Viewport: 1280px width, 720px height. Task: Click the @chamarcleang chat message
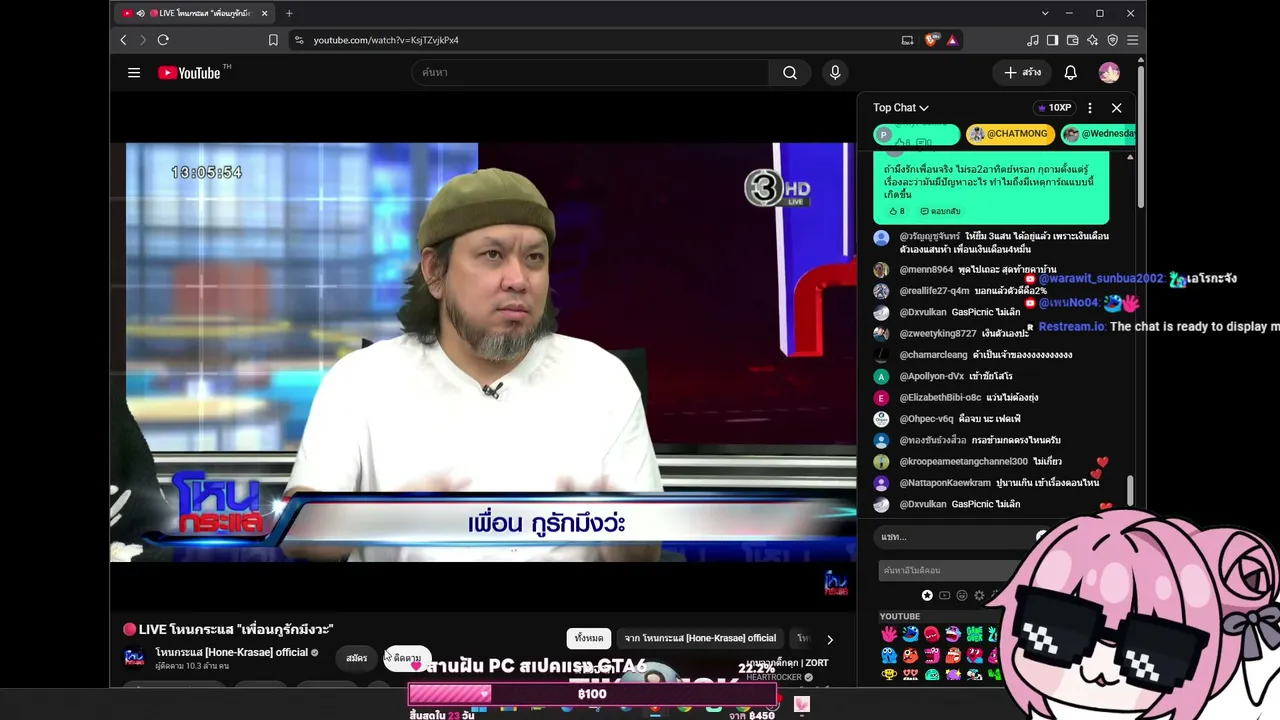pos(973,355)
